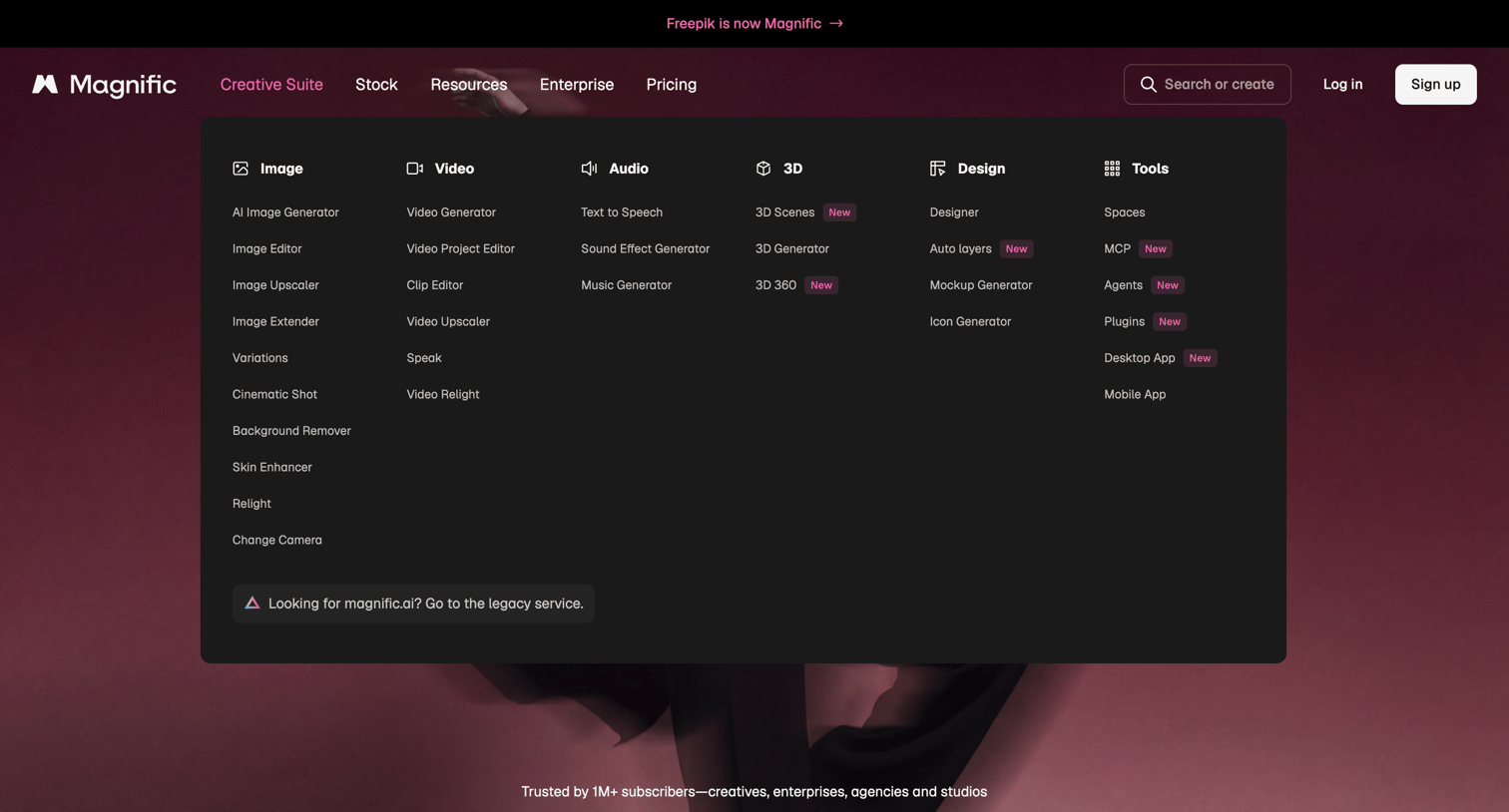Click the Audio category speaker icon

coord(589,169)
